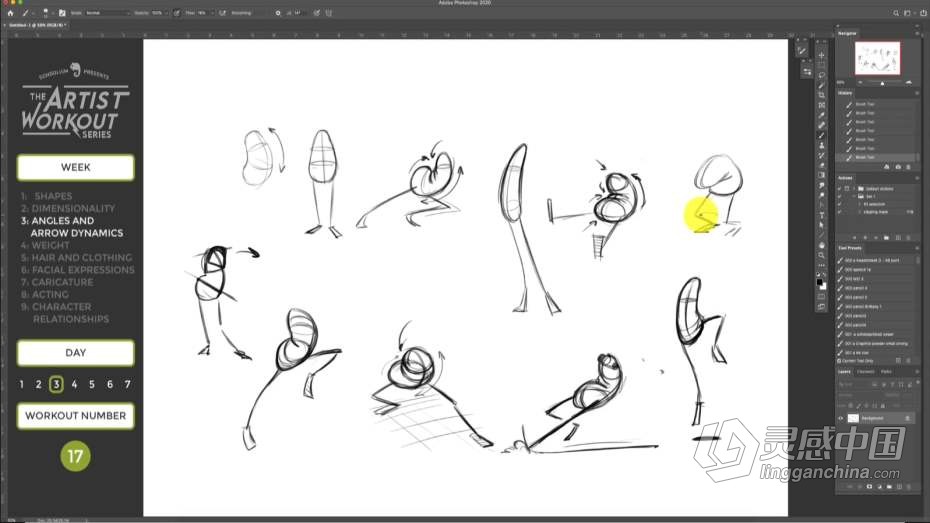Open the Brush Settings panel icon in options bar
930x523 pixels.
click(x=62, y=13)
